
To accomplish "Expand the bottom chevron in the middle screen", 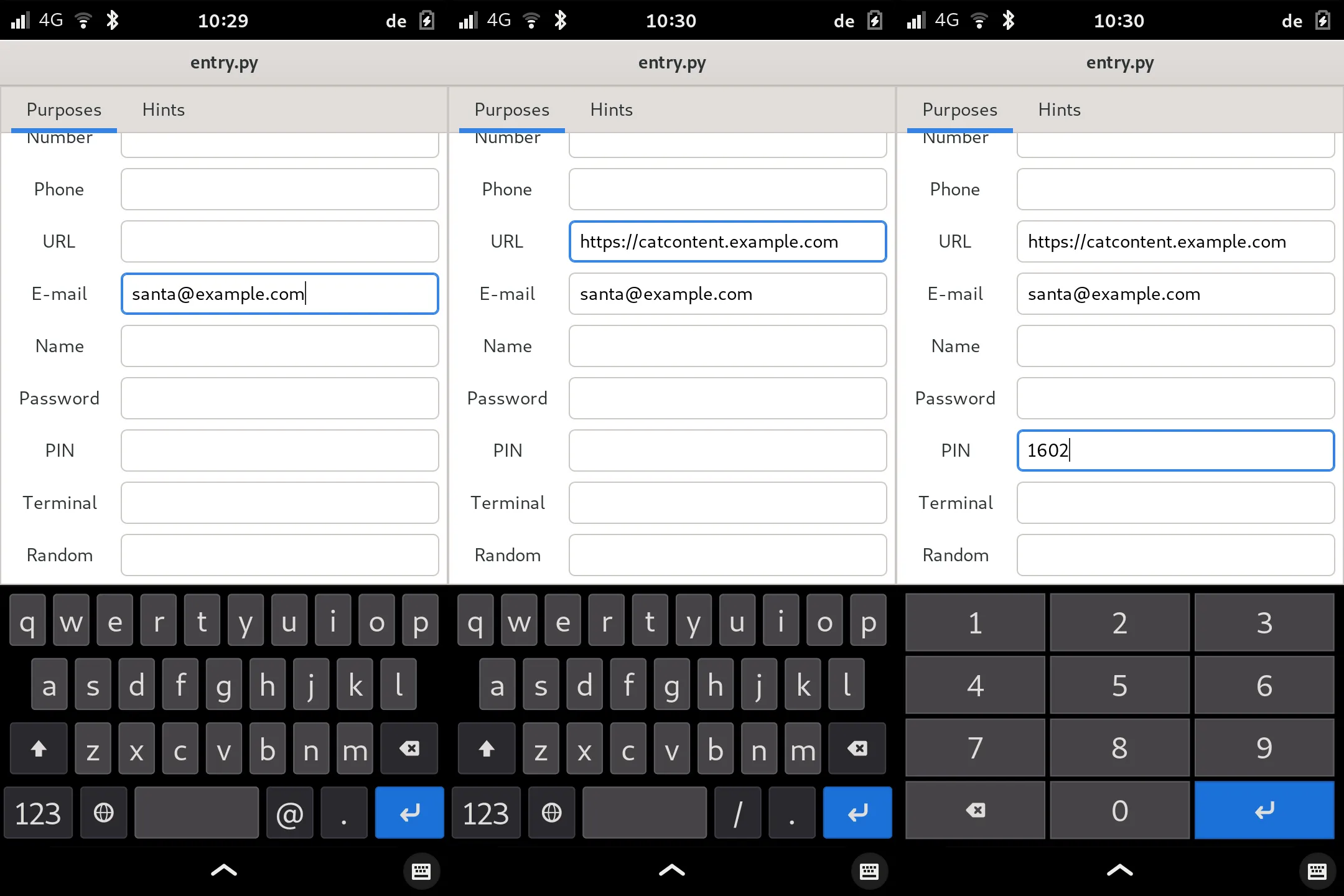I will (671, 870).
